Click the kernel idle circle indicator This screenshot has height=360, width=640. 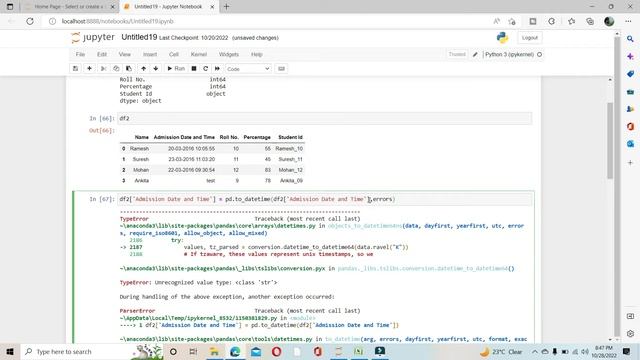tap(540, 54)
